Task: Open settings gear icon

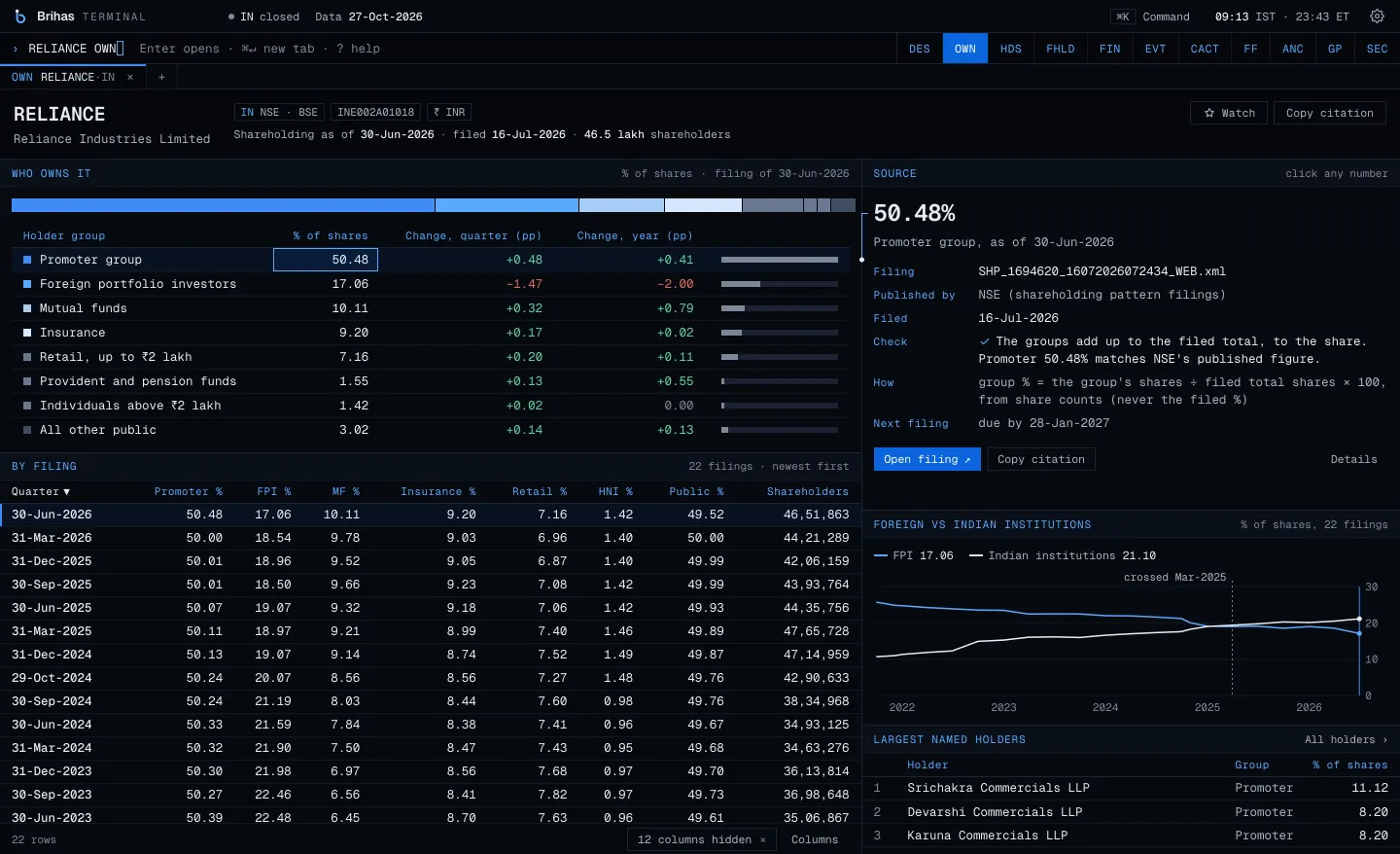Action: pyautogui.click(x=1377, y=17)
